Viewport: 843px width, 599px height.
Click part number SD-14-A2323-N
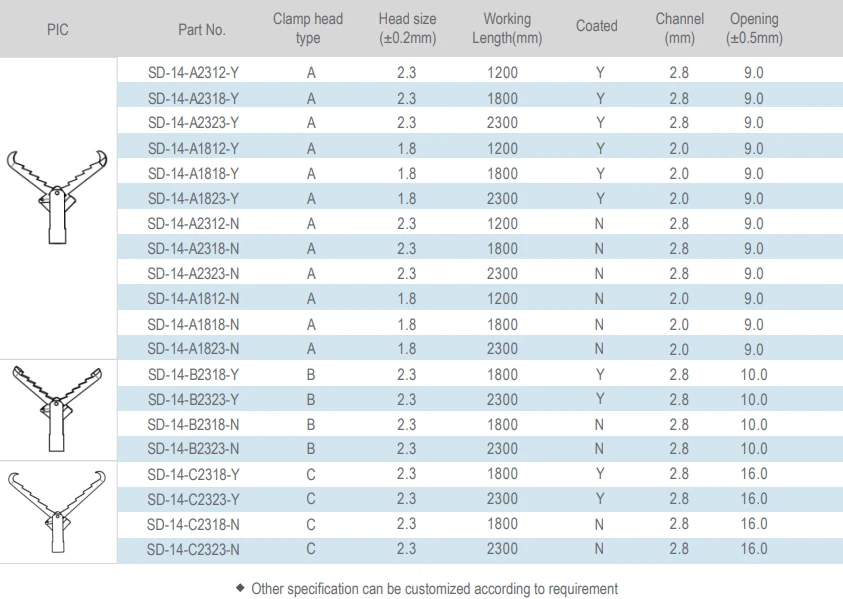pyautogui.click(x=193, y=274)
